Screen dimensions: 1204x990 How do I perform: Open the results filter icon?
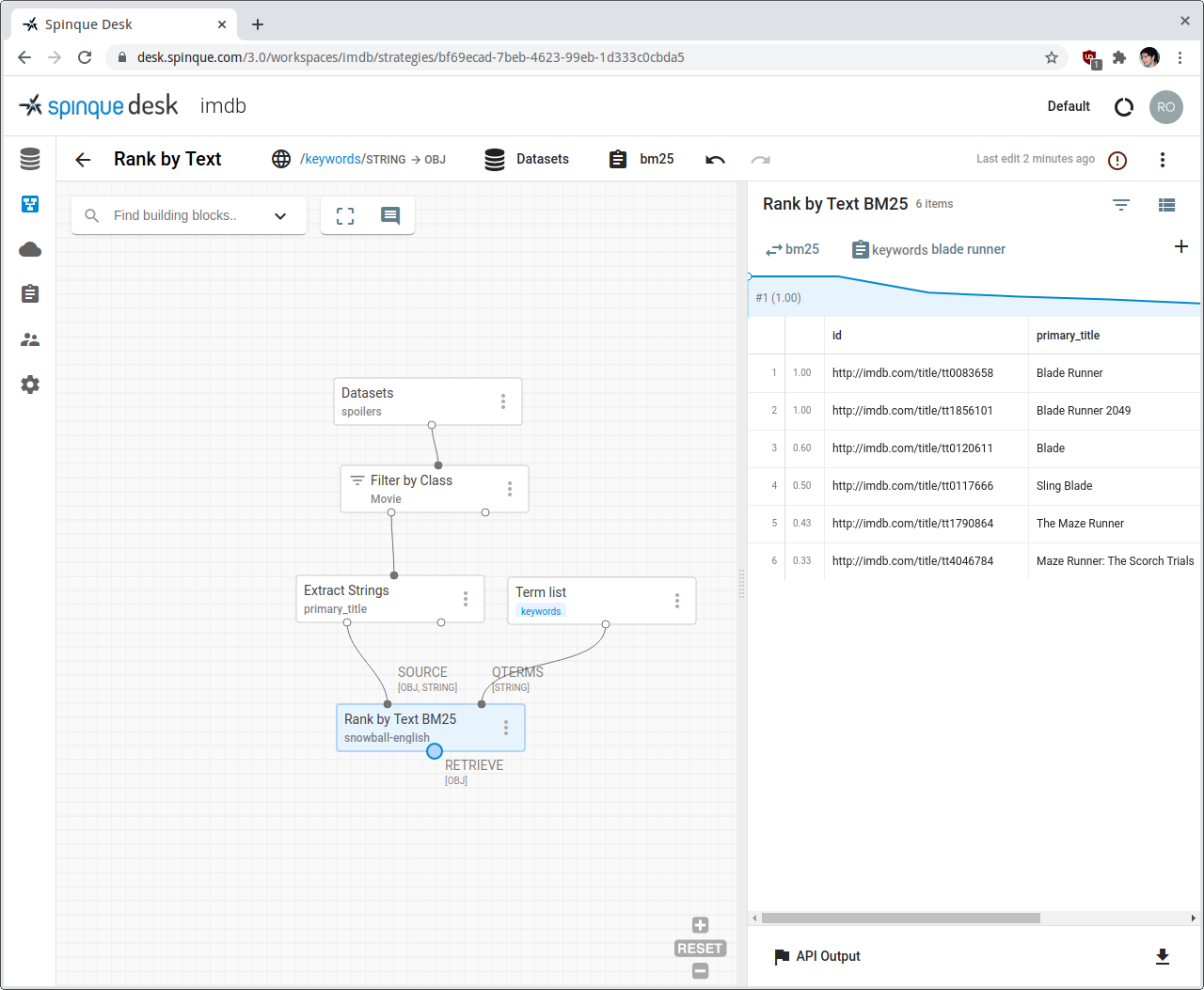(1121, 204)
